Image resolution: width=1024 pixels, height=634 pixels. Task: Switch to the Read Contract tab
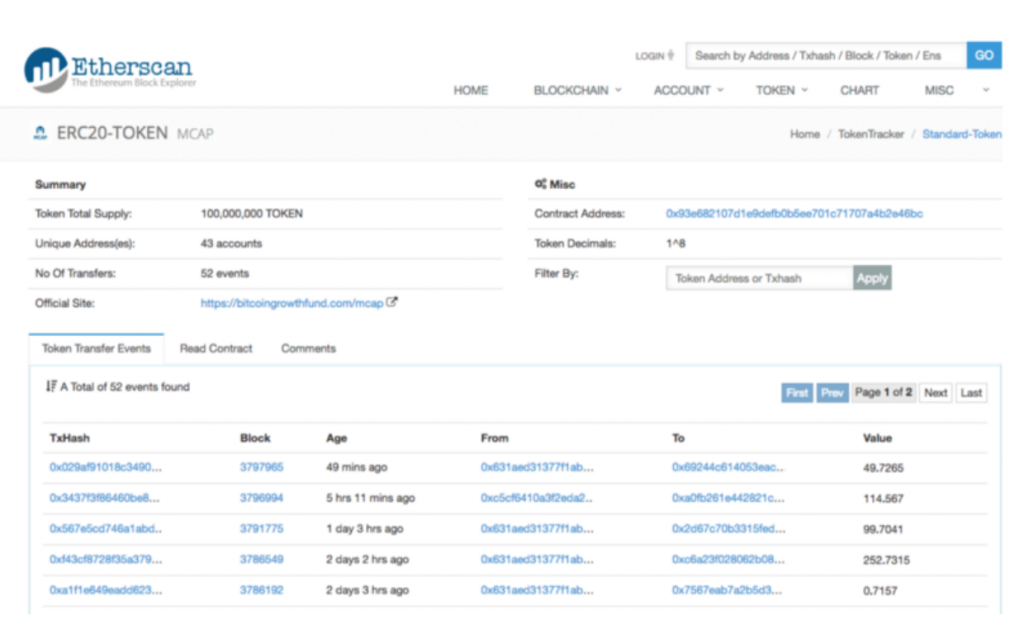216,349
